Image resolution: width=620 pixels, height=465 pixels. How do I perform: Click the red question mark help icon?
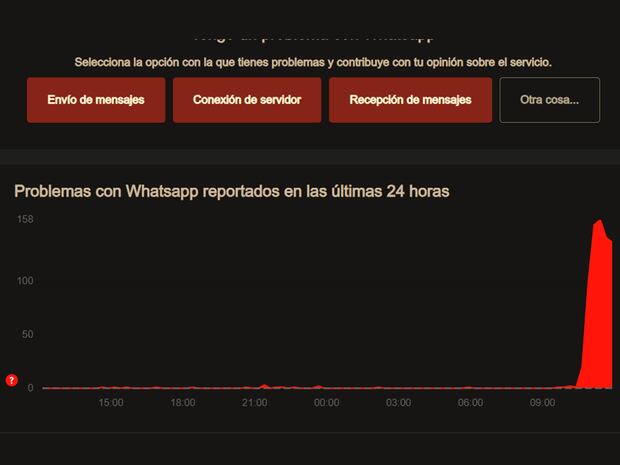(x=11, y=380)
